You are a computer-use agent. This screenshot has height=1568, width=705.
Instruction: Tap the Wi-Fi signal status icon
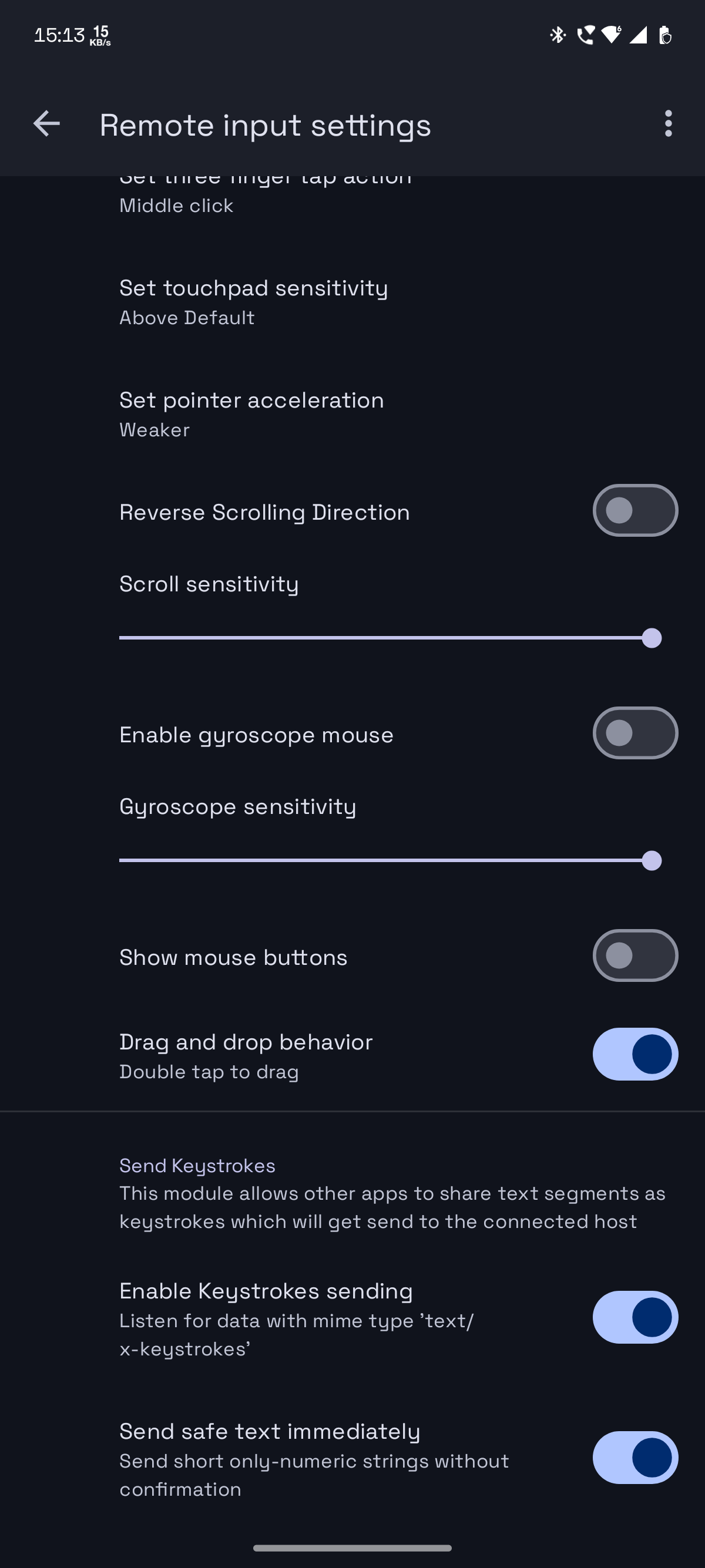pos(611,35)
